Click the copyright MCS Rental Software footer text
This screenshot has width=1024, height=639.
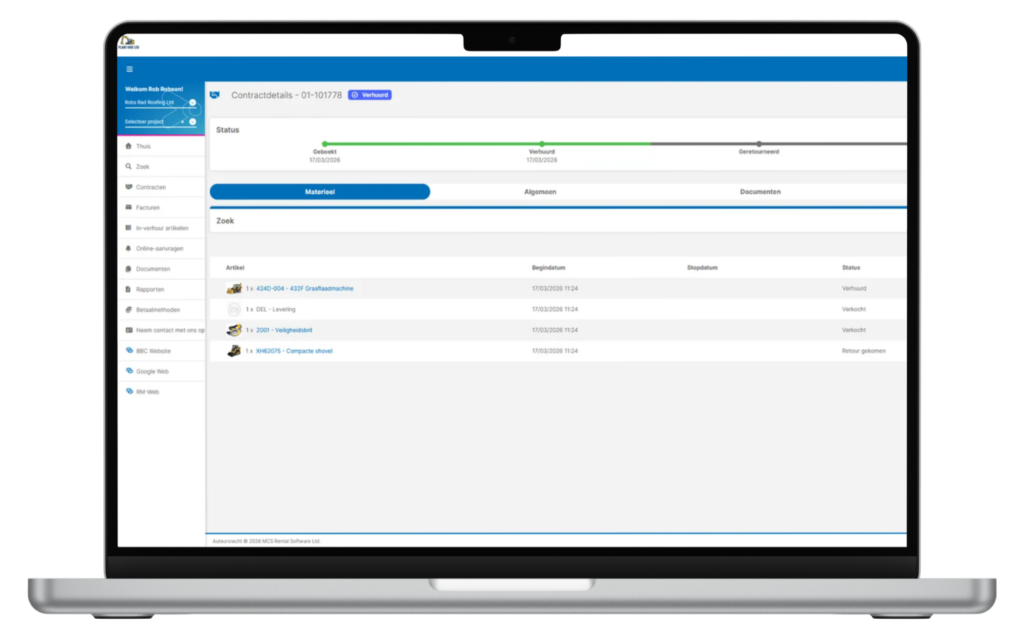point(266,541)
